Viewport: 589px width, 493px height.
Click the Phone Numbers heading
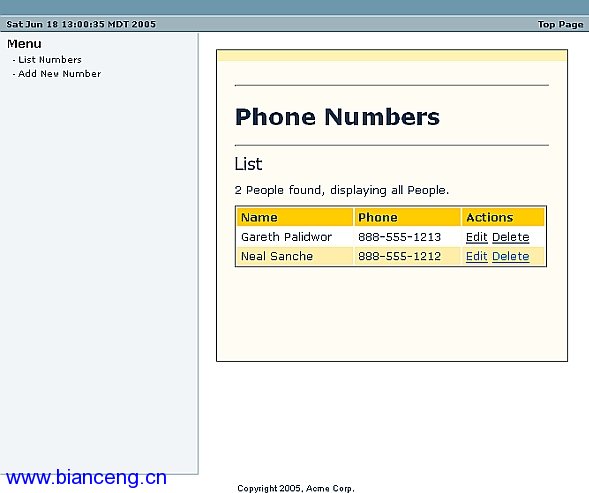point(337,117)
